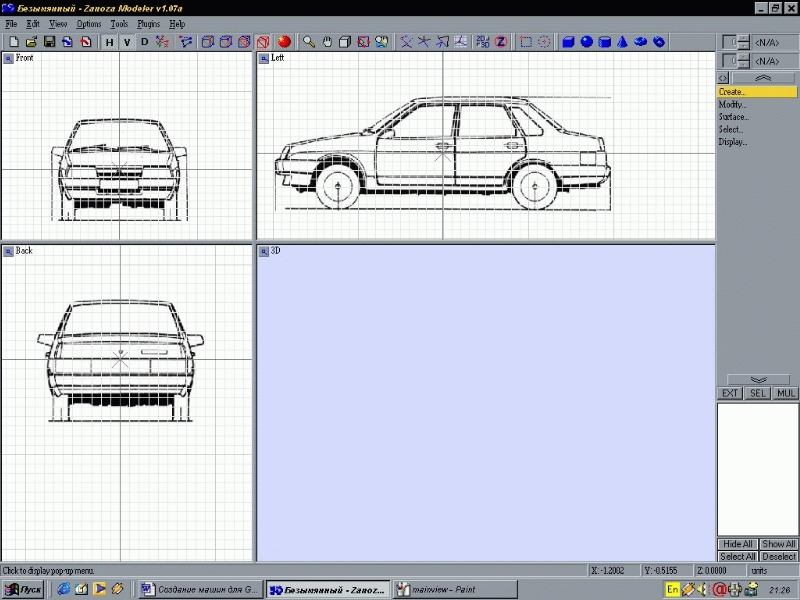Image resolution: width=800 pixels, height=600 pixels.
Task: Click the third blue-red cube icon
Action: tap(244, 42)
